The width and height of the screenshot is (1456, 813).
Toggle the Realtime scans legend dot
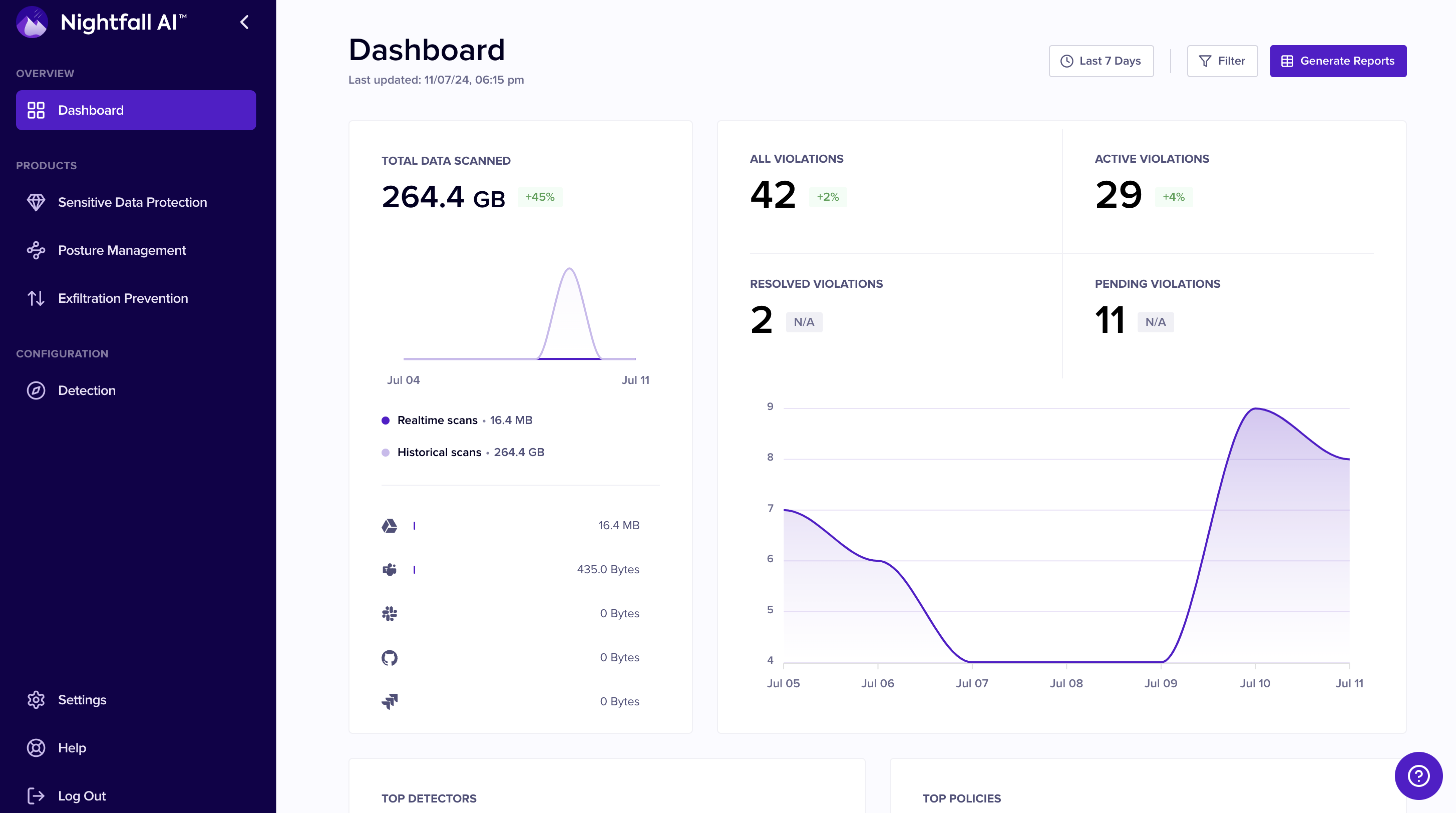click(x=386, y=420)
